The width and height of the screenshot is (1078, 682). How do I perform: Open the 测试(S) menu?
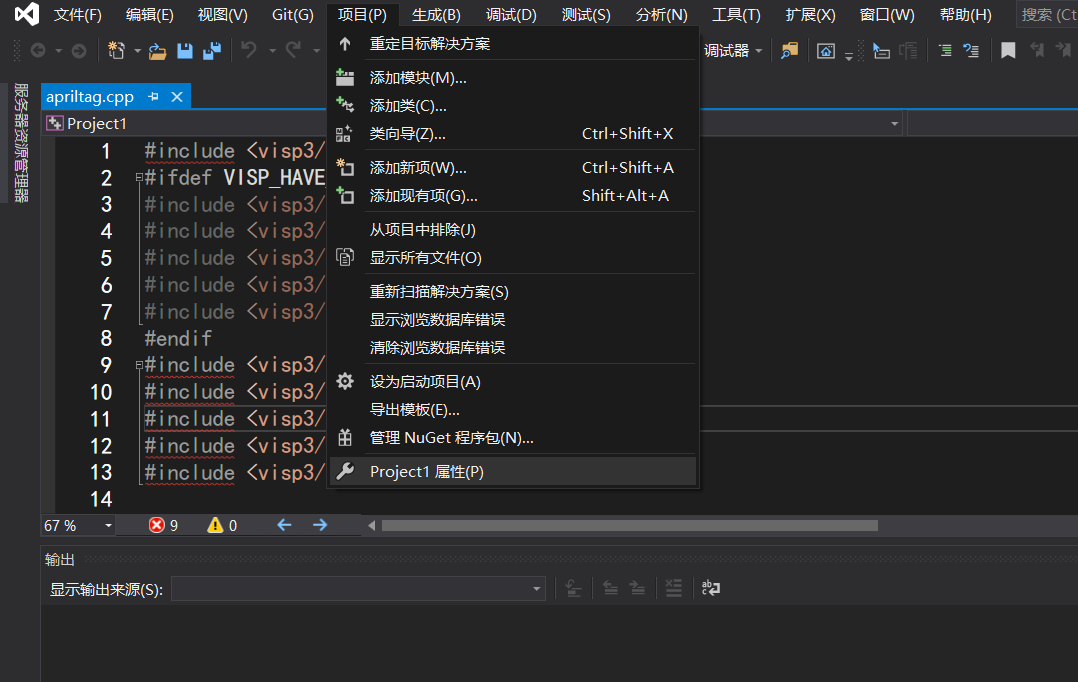point(586,14)
